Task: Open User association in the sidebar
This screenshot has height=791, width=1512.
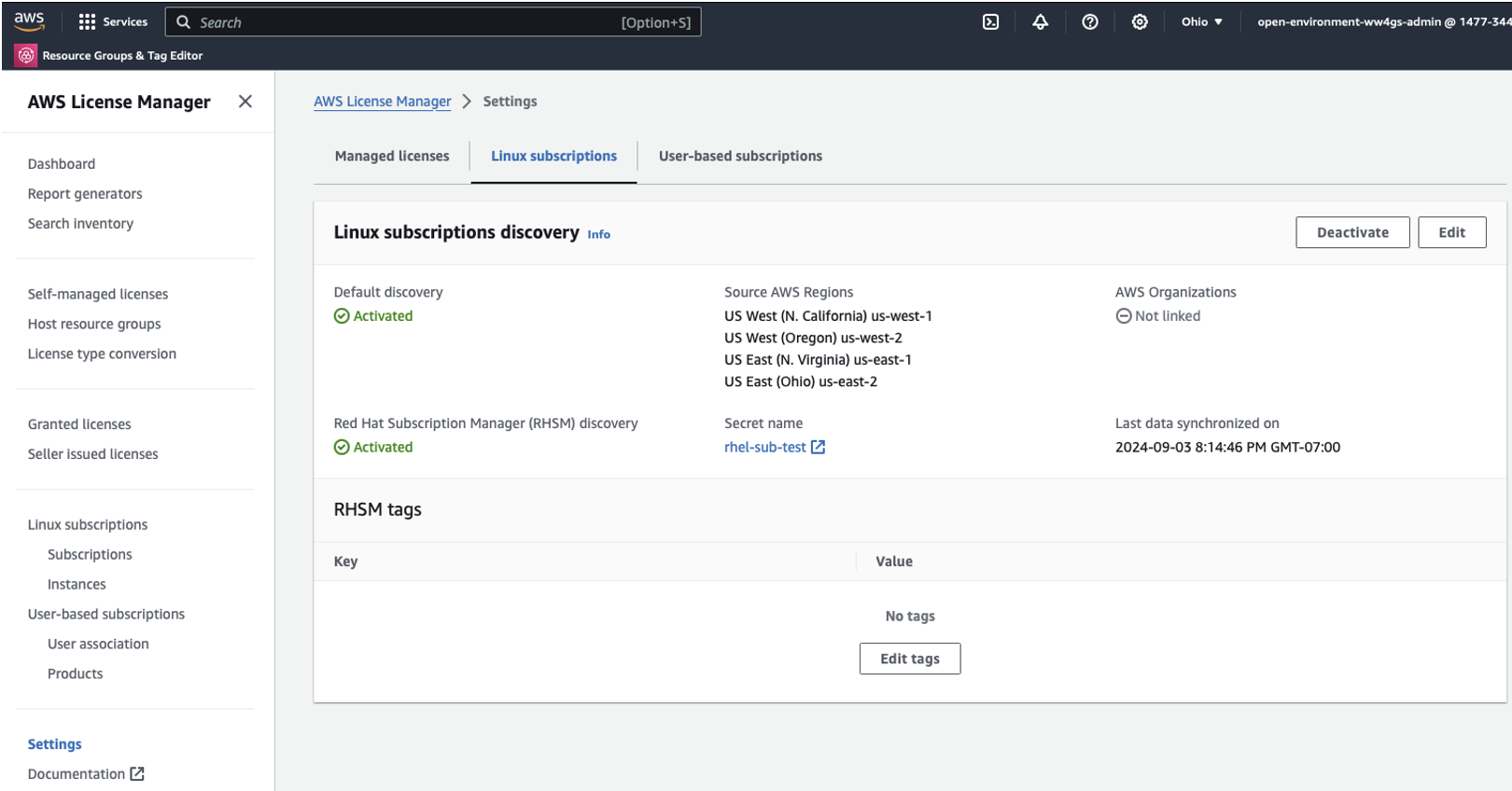Action: pyautogui.click(x=98, y=644)
